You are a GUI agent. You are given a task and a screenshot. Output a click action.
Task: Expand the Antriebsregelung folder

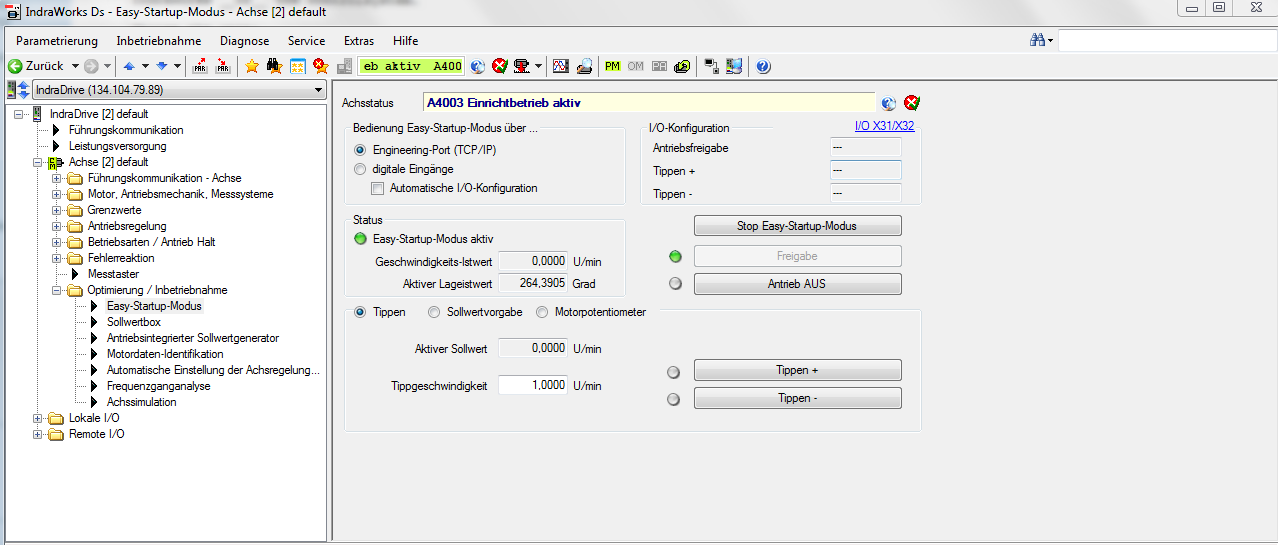(57, 226)
